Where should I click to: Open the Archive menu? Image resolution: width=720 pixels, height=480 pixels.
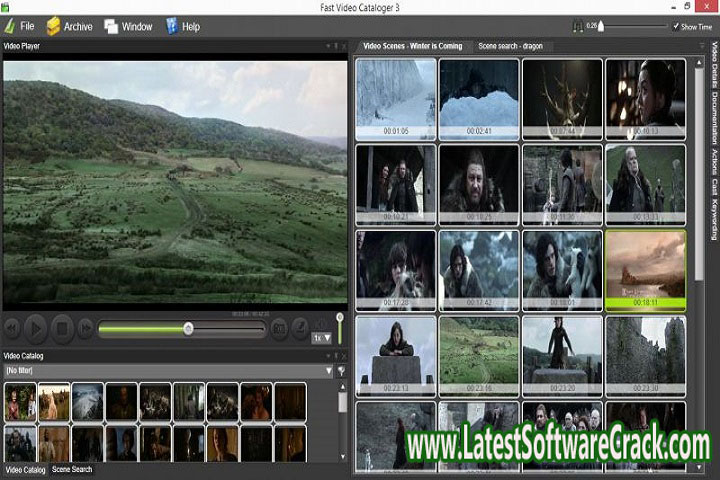coord(68,26)
